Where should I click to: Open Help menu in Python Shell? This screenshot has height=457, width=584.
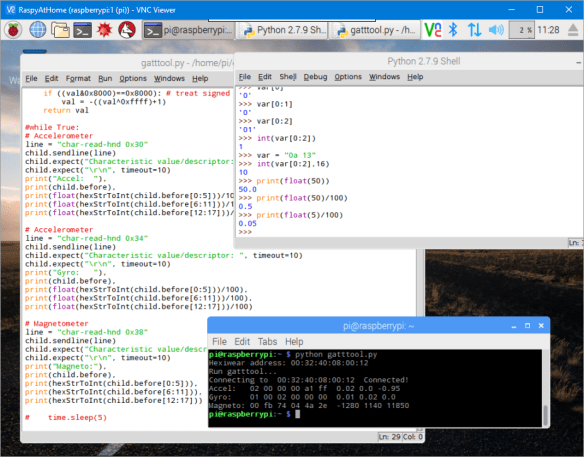coord(415,77)
